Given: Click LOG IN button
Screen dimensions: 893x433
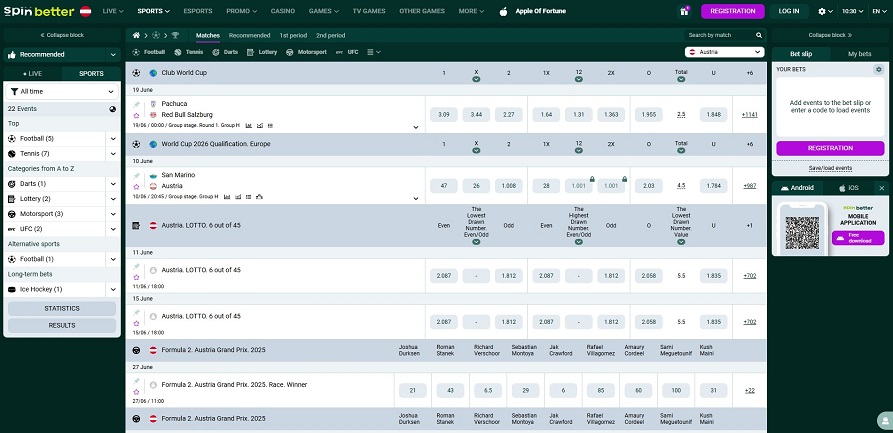Looking at the screenshot, I should (789, 11).
